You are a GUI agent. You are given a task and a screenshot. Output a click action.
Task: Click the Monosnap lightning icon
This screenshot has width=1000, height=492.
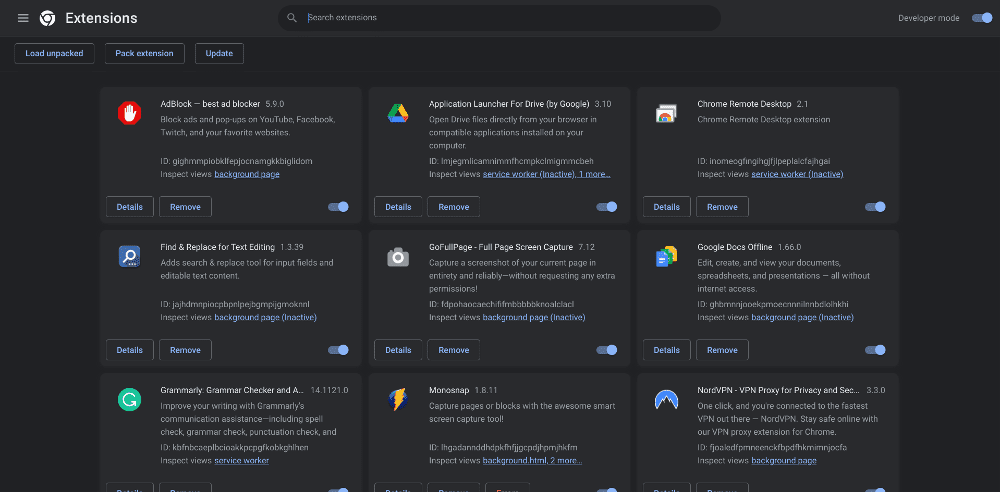(x=398, y=400)
